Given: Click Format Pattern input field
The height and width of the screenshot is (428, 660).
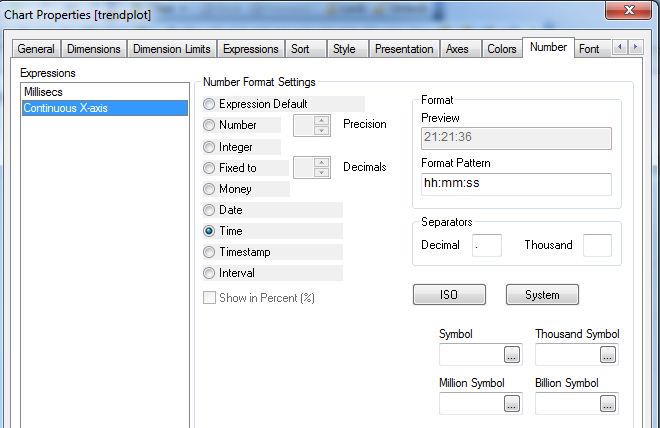Looking at the screenshot, I should 516,184.
